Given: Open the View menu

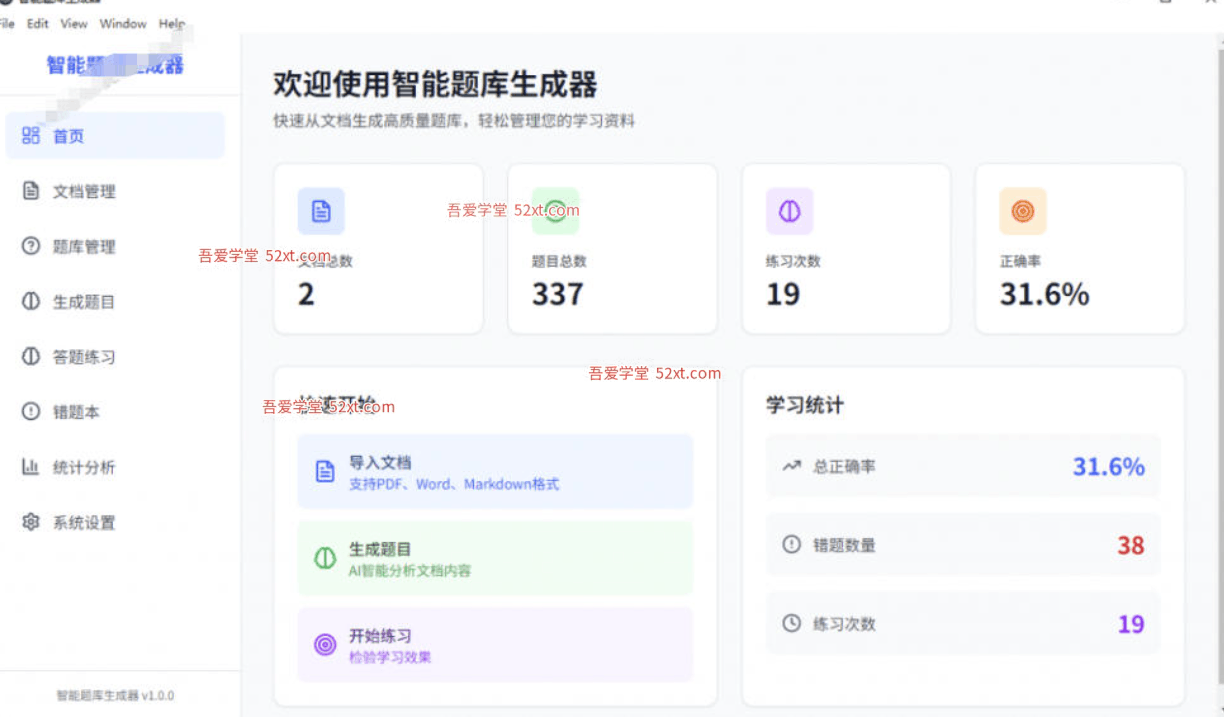Looking at the screenshot, I should 74,23.
